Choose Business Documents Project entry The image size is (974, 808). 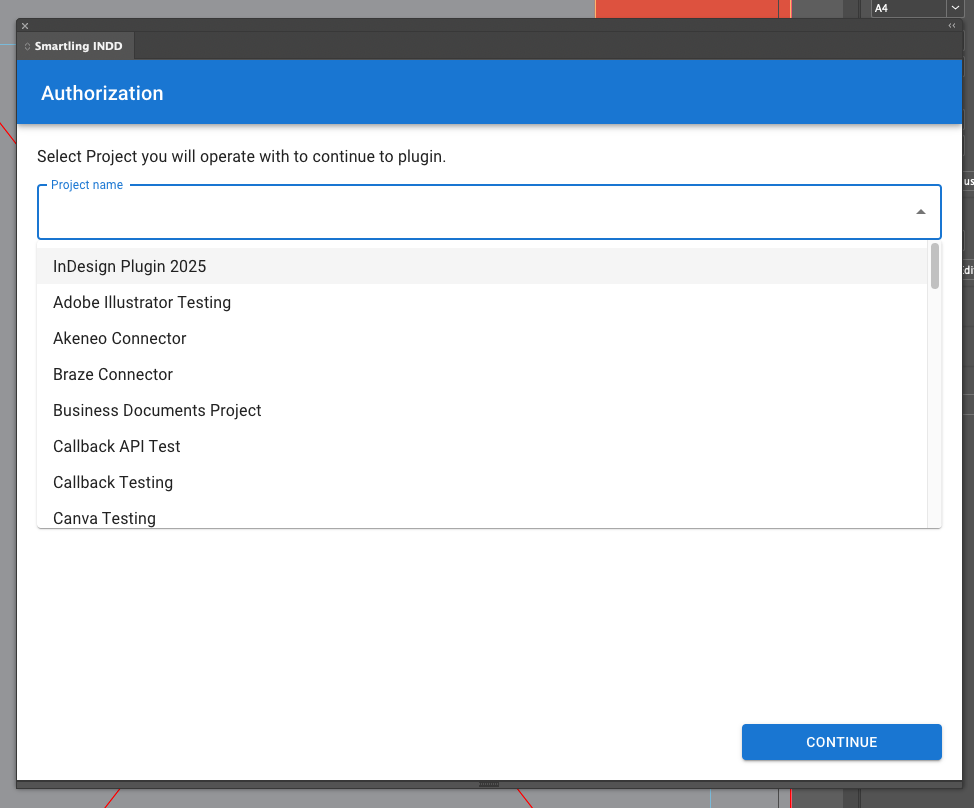[482, 410]
